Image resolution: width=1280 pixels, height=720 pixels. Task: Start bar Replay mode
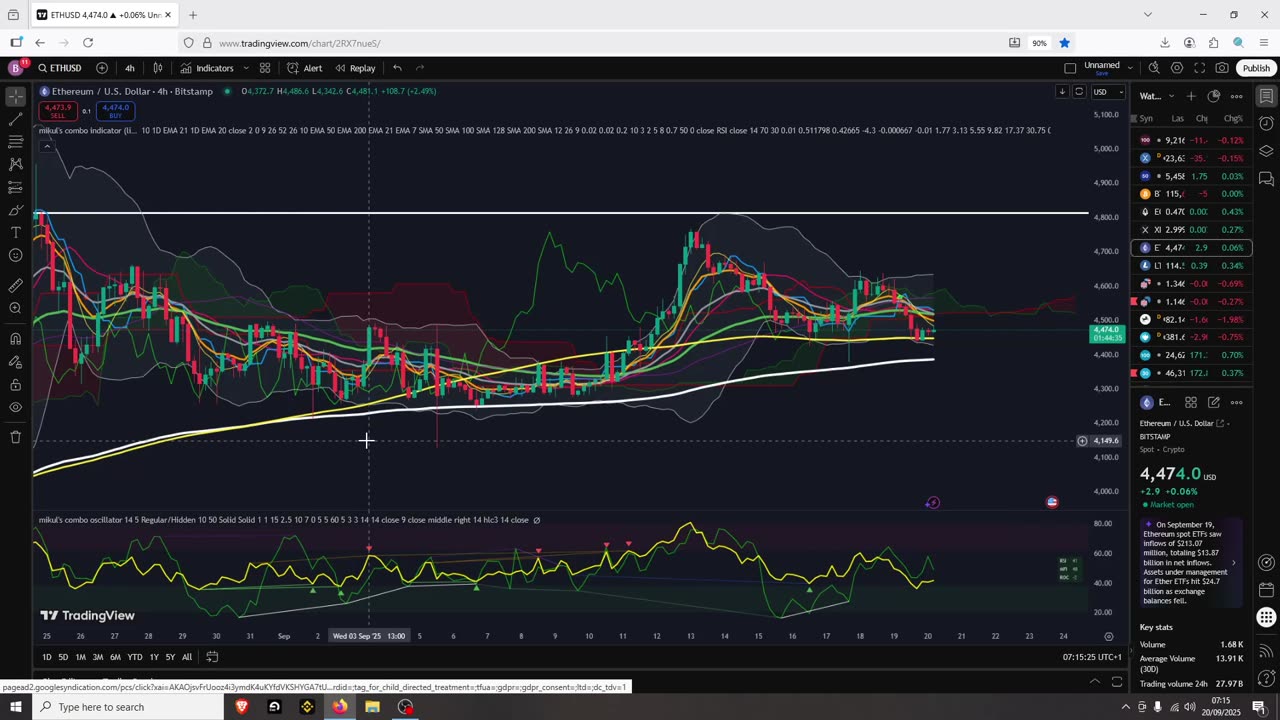point(355,68)
